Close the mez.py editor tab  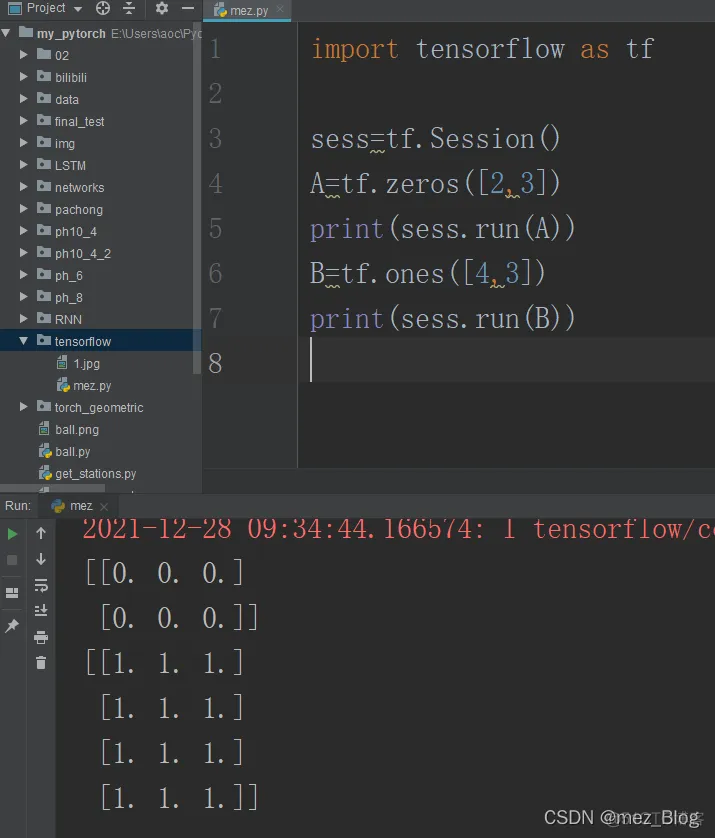point(280,9)
